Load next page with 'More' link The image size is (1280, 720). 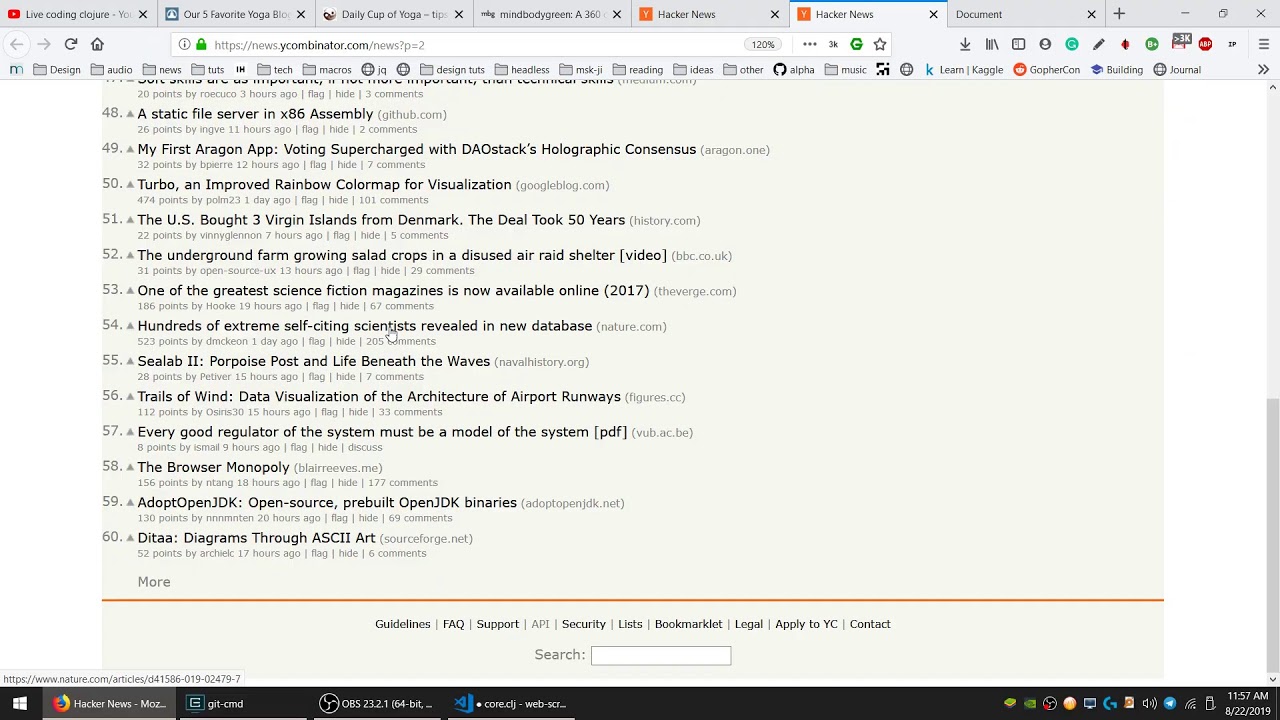pos(154,582)
